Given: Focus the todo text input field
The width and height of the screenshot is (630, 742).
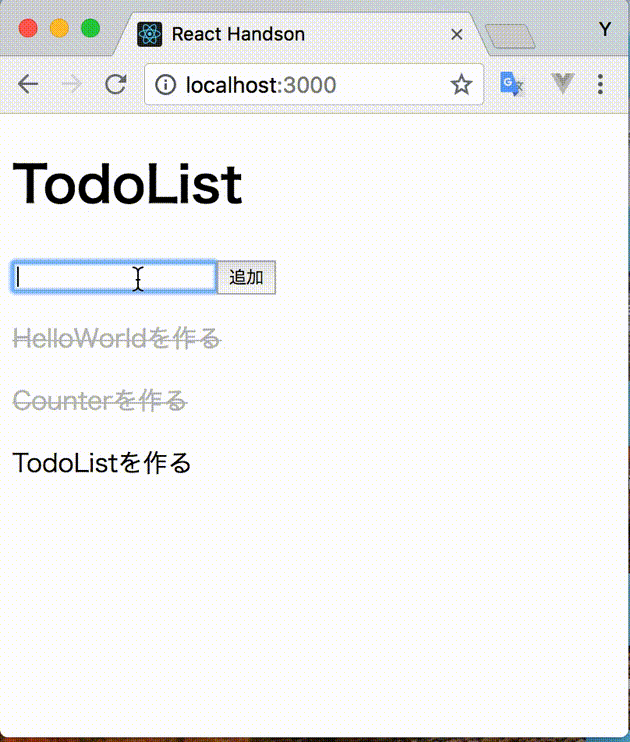Looking at the screenshot, I should [x=114, y=277].
